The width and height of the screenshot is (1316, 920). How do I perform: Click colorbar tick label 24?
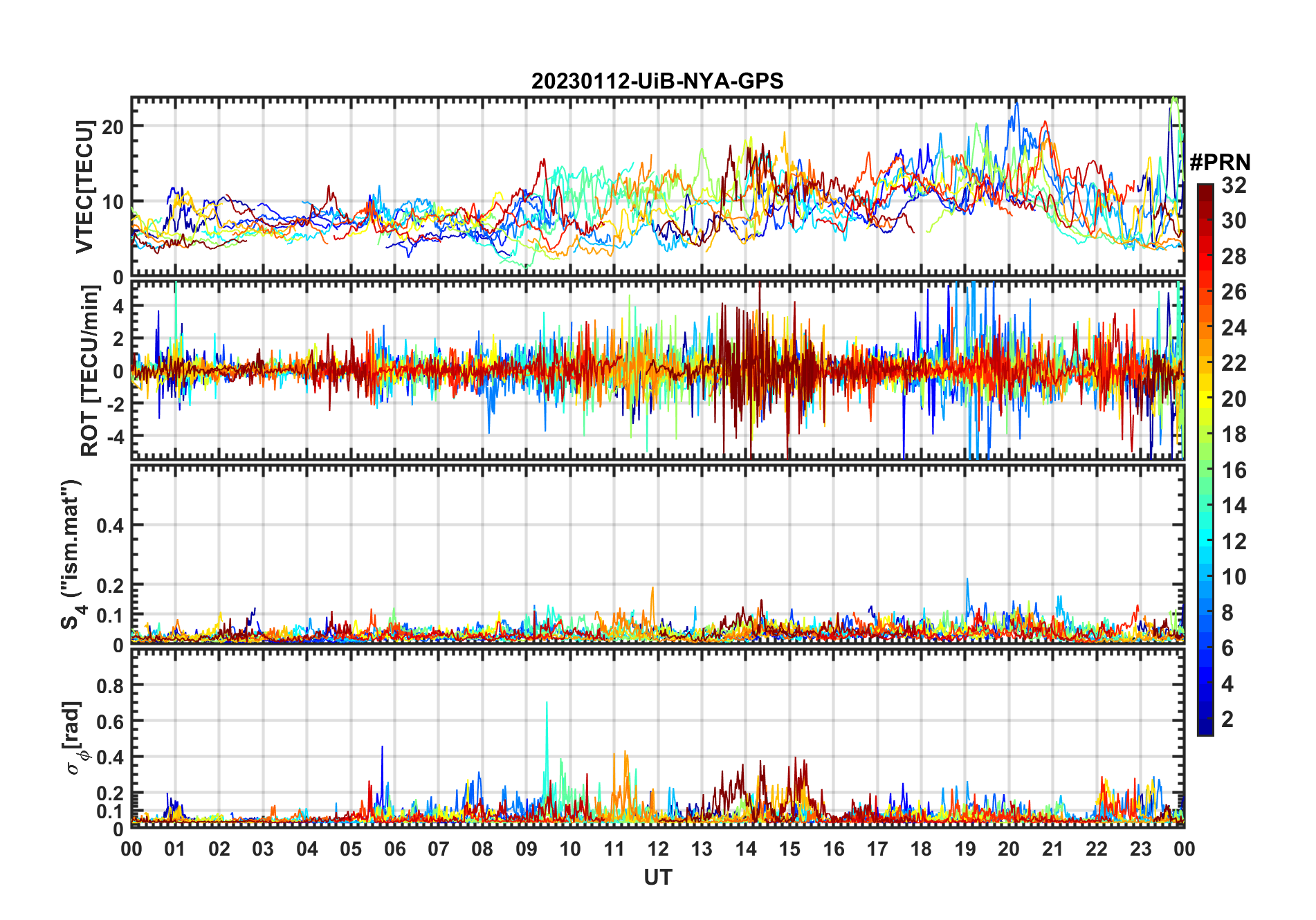coord(1234,328)
